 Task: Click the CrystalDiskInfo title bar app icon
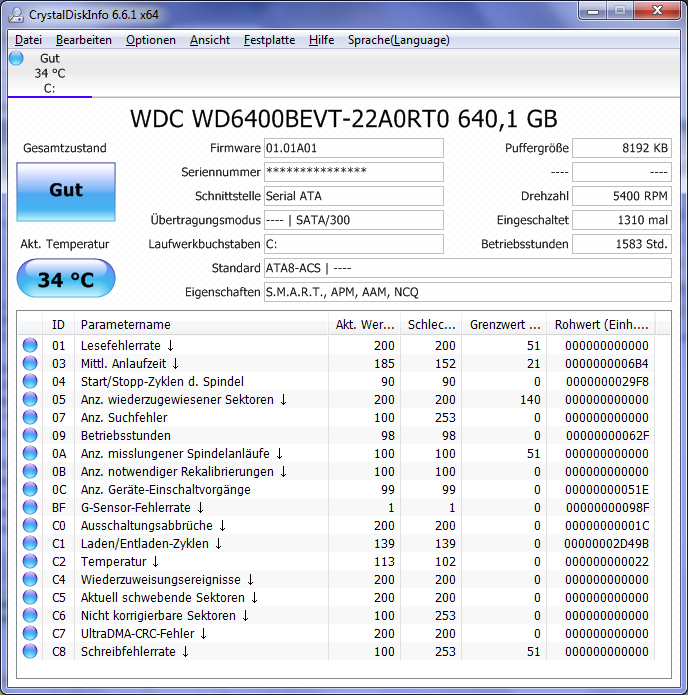coord(16,15)
